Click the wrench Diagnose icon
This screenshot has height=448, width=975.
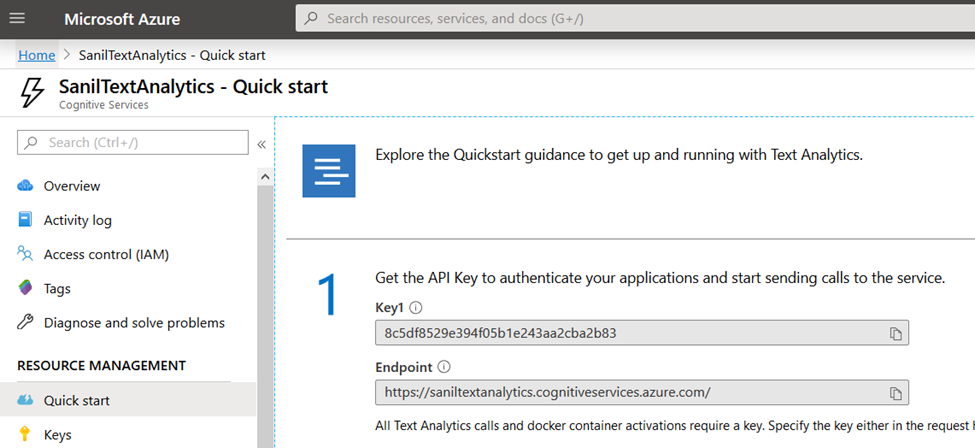pyautogui.click(x=25, y=322)
